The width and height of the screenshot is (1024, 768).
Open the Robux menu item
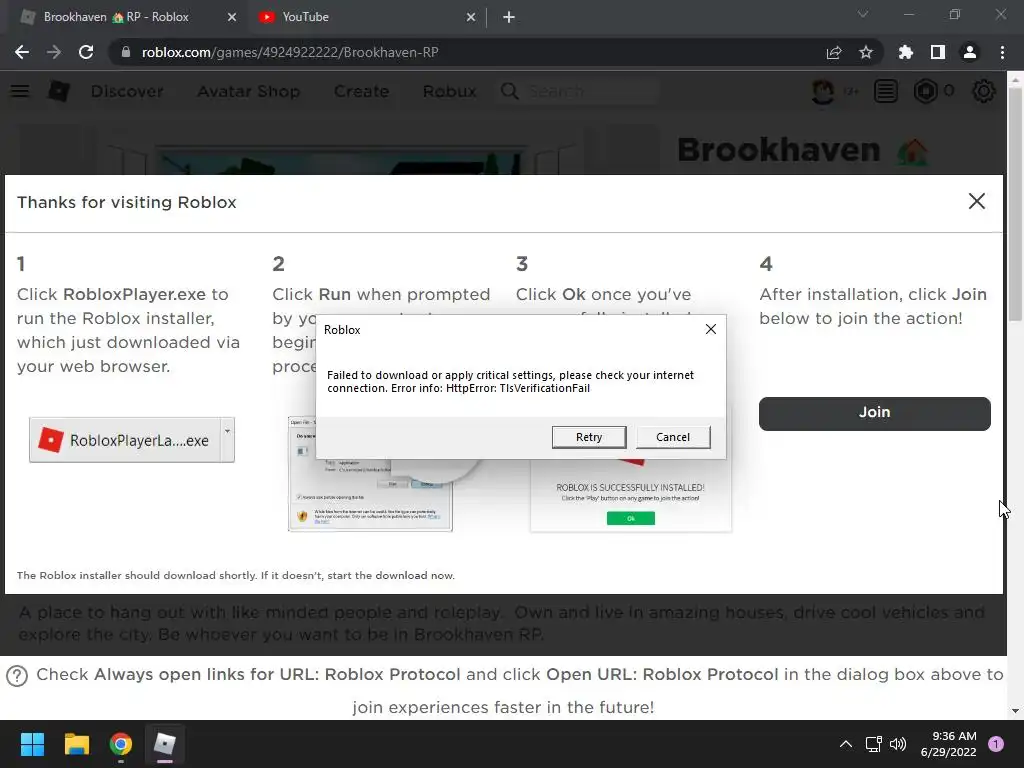[449, 91]
